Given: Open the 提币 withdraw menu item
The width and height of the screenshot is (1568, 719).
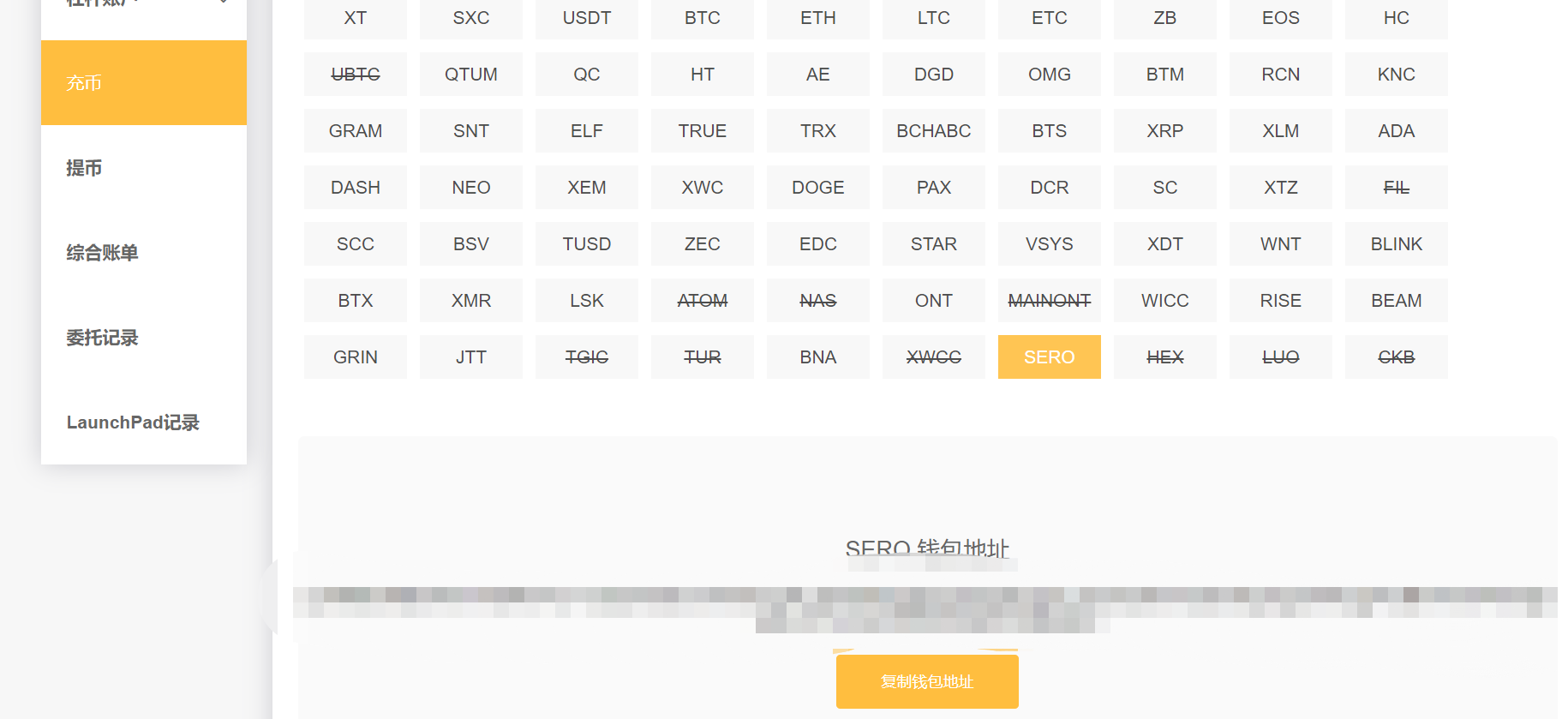Looking at the screenshot, I should click(x=144, y=168).
